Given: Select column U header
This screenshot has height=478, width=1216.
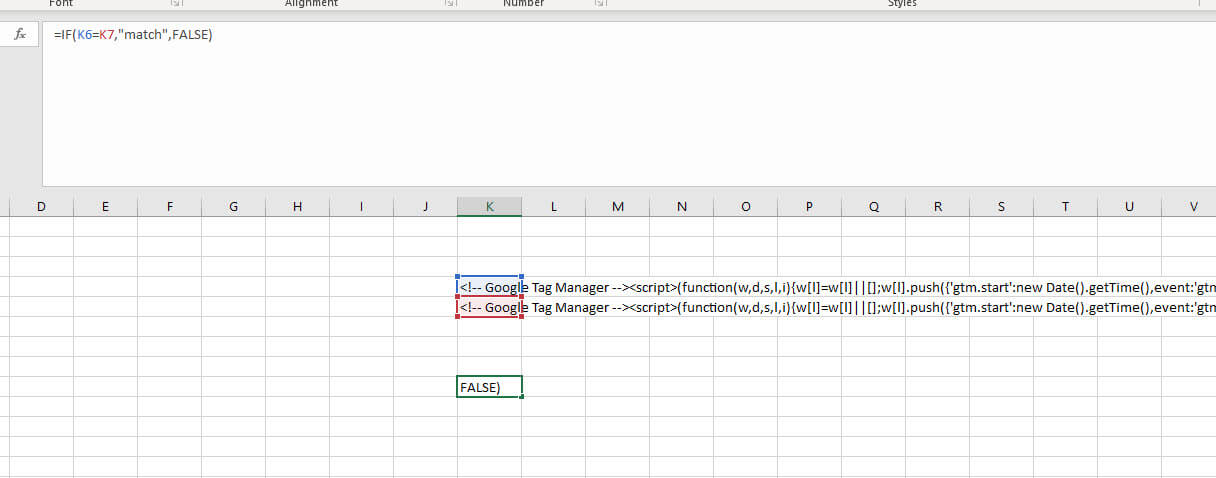Looking at the screenshot, I should tap(1129, 206).
